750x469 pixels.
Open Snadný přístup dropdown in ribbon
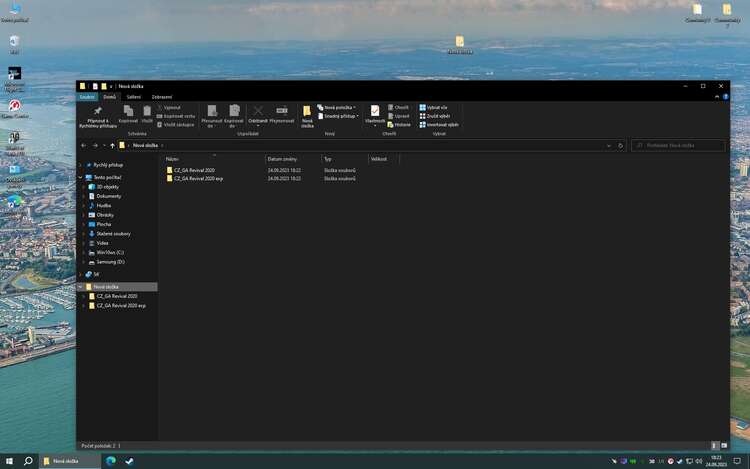[338, 116]
